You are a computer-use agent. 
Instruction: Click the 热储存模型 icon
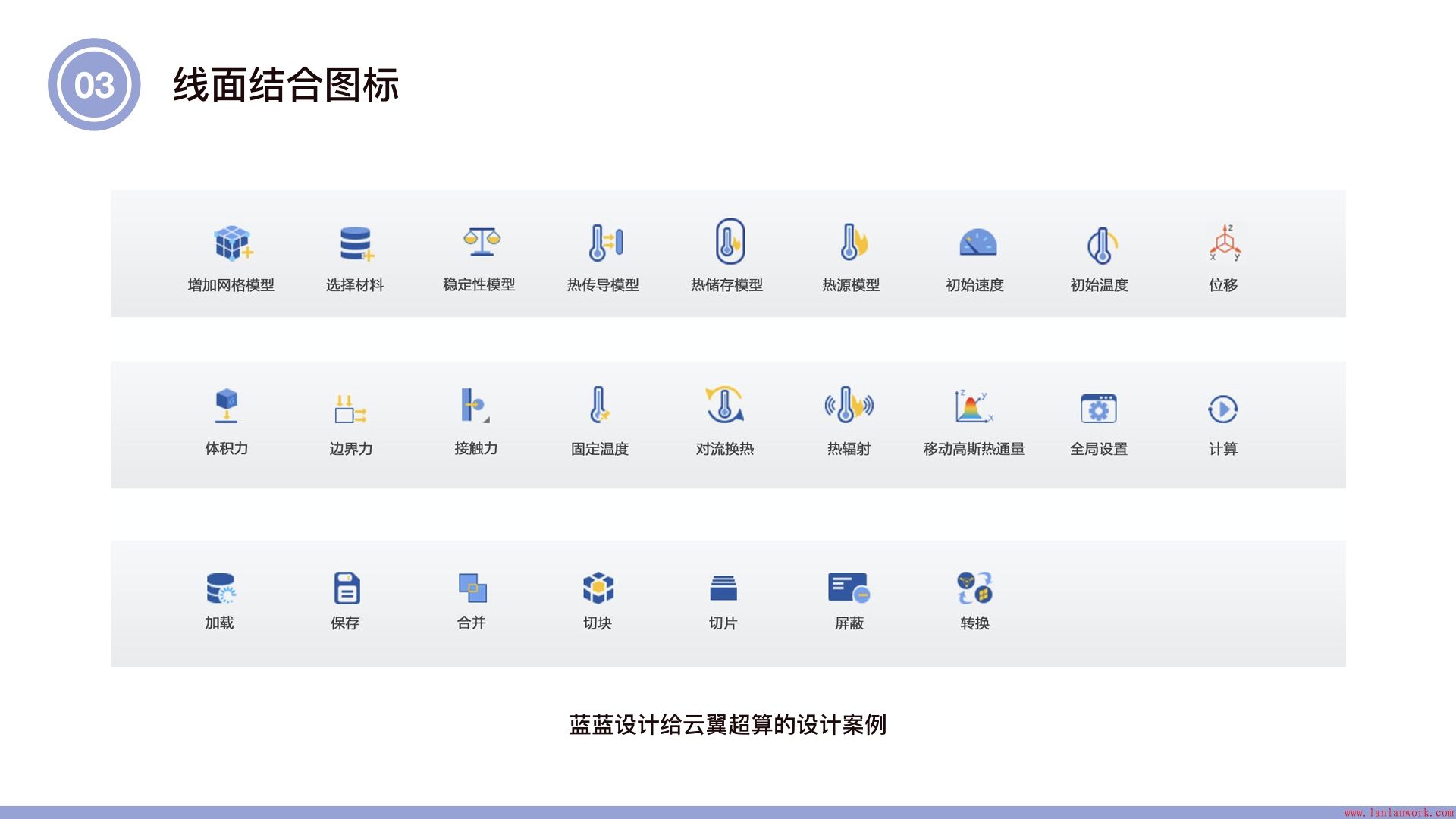coord(730,242)
